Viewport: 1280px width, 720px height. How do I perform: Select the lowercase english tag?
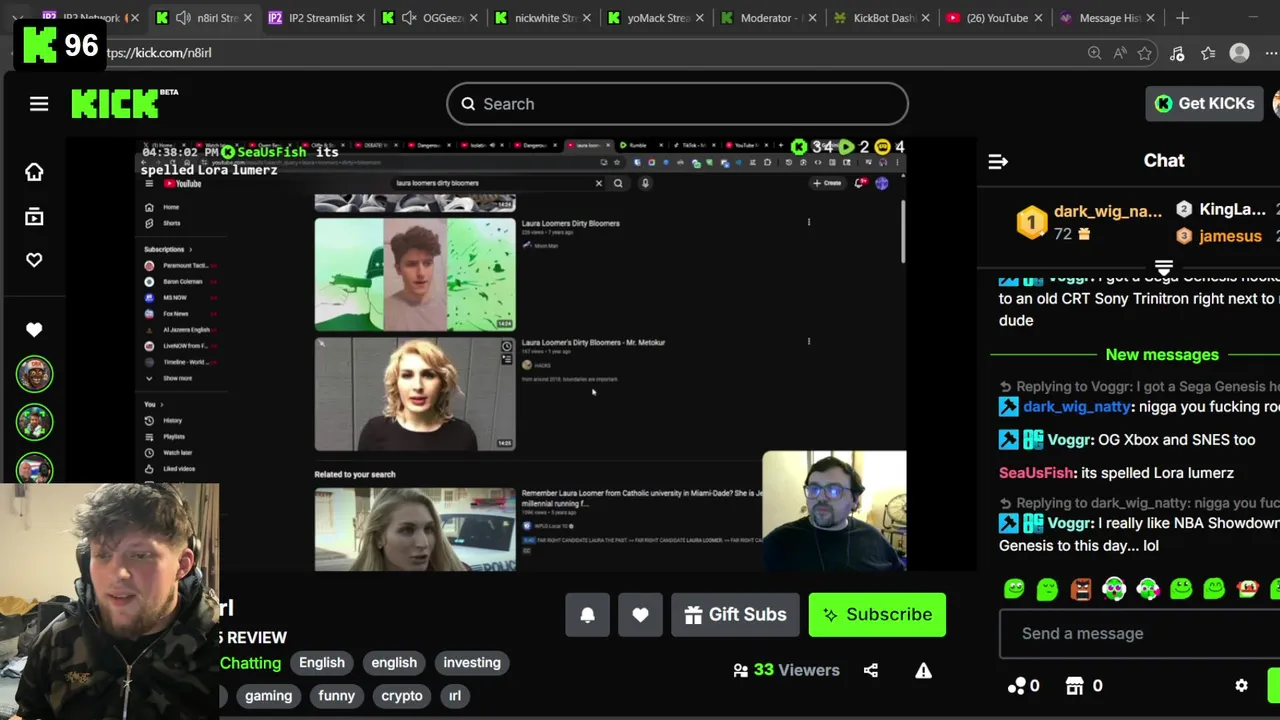click(x=394, y=663)
